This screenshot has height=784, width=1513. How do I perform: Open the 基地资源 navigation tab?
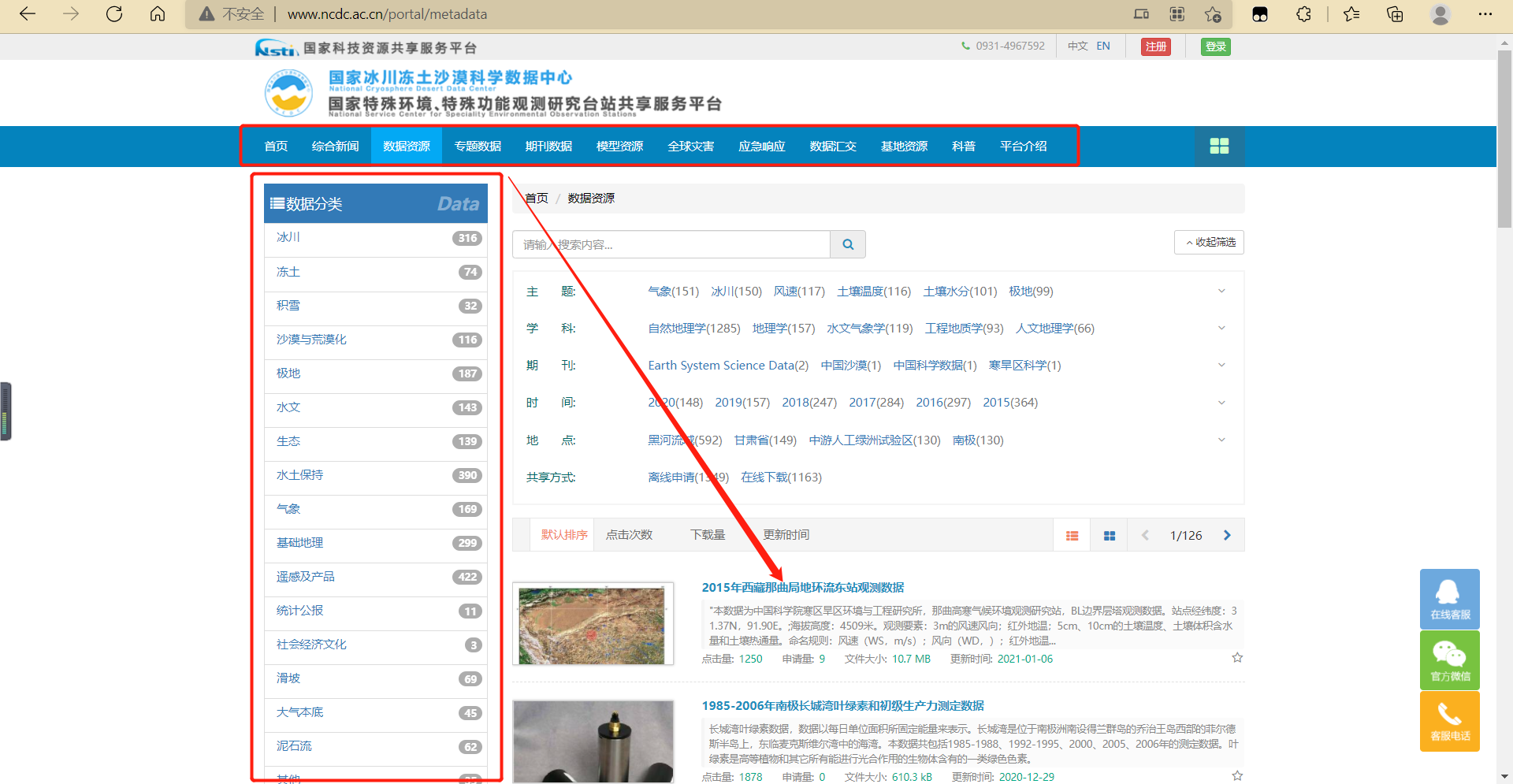point(904,146)
